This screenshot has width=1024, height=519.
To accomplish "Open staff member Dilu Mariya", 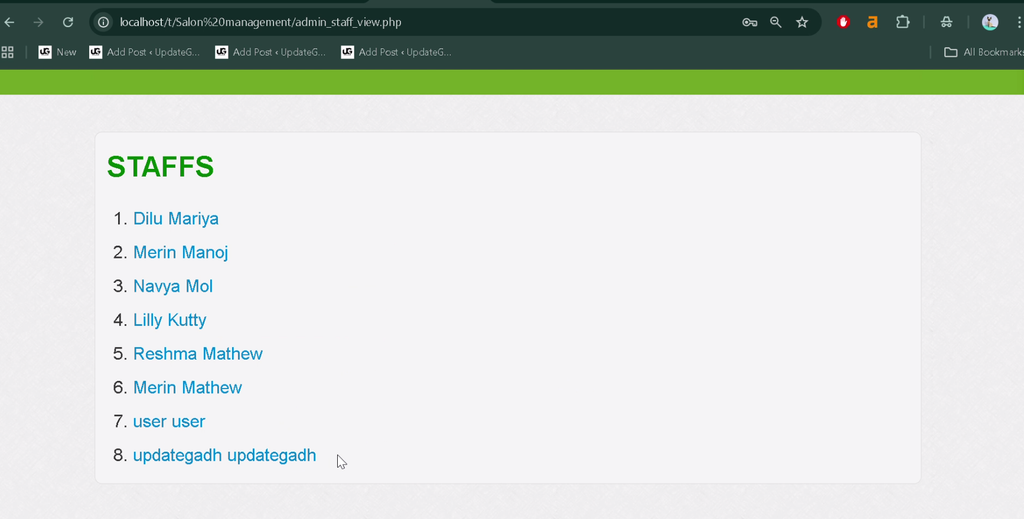I will [x=176, y=219].
